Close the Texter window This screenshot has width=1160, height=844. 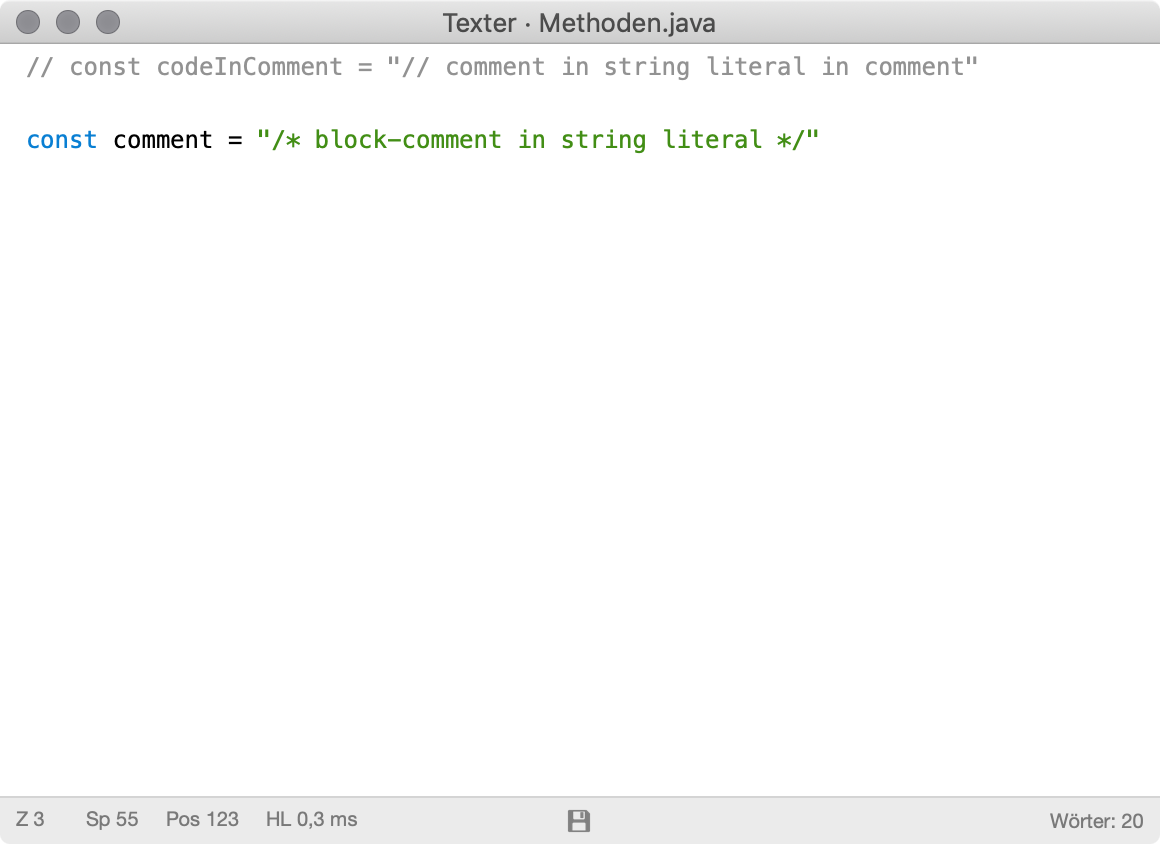coord(28,22)
